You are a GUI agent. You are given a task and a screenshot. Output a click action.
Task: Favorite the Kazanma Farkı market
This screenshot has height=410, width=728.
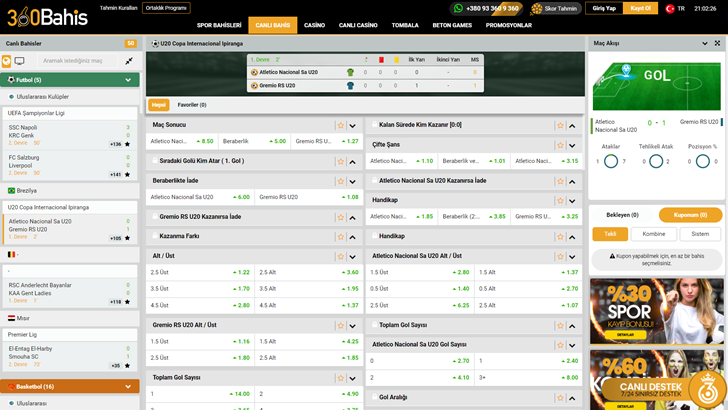(341, 237)
